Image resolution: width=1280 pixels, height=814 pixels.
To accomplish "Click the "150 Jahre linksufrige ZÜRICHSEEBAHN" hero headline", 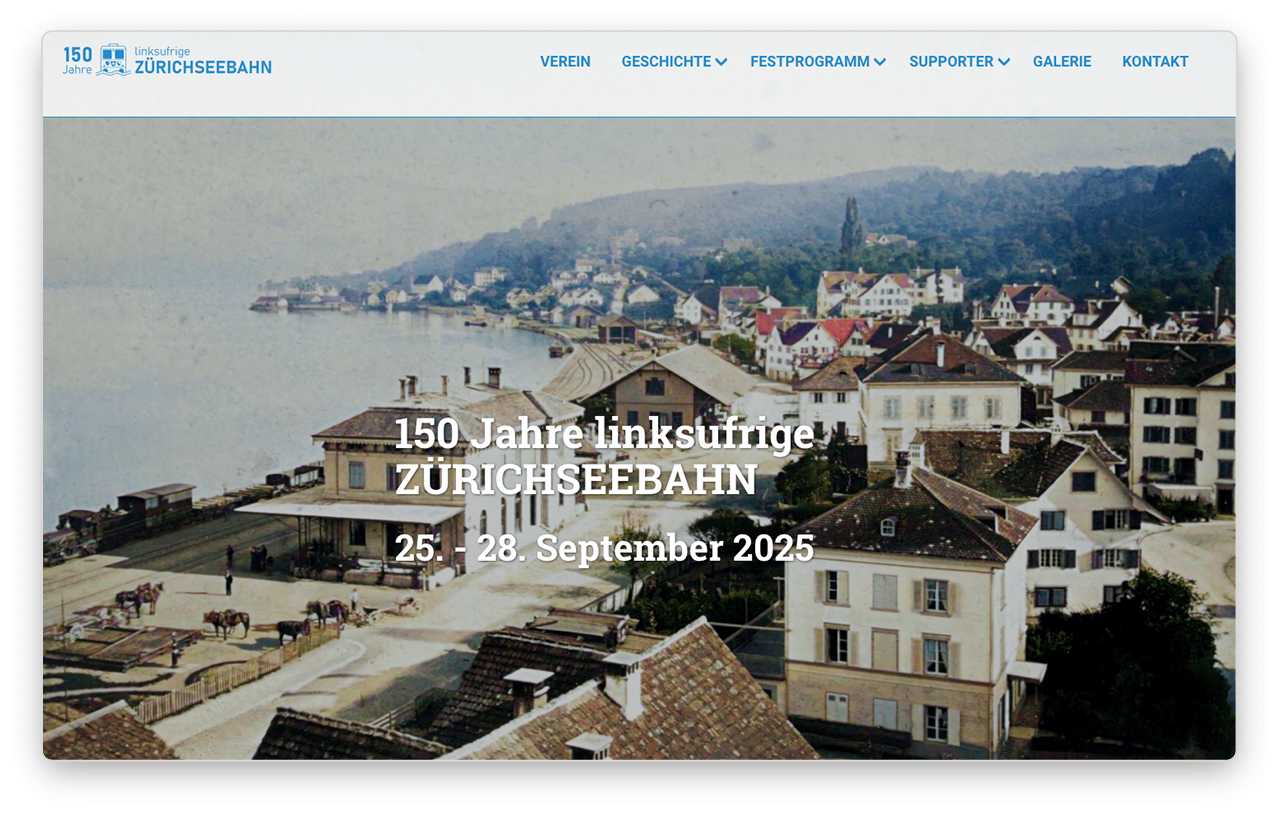I will click(603, 457).
